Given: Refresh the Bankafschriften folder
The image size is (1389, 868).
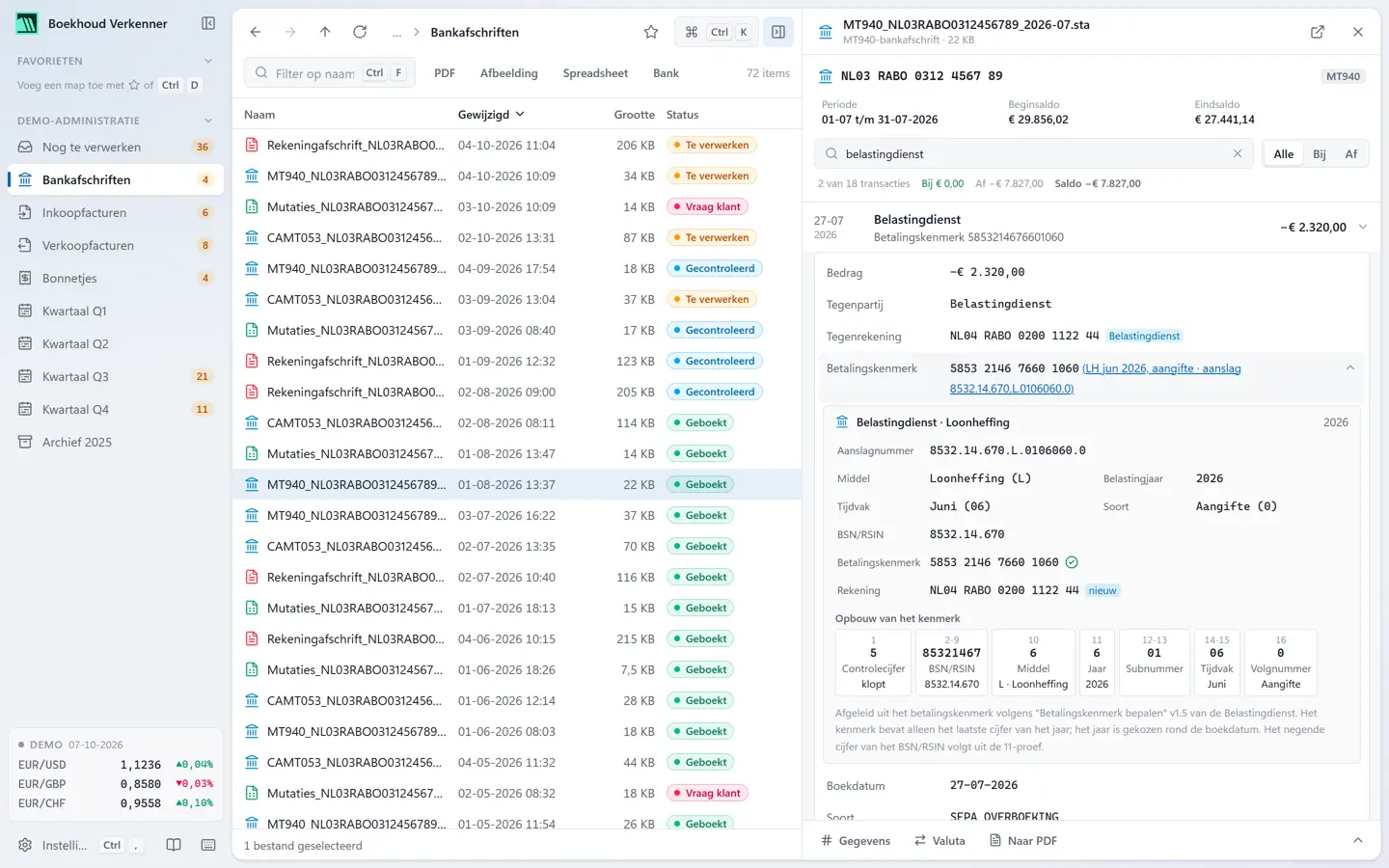Looking at the screenshot, I should (x=360, y=32).
